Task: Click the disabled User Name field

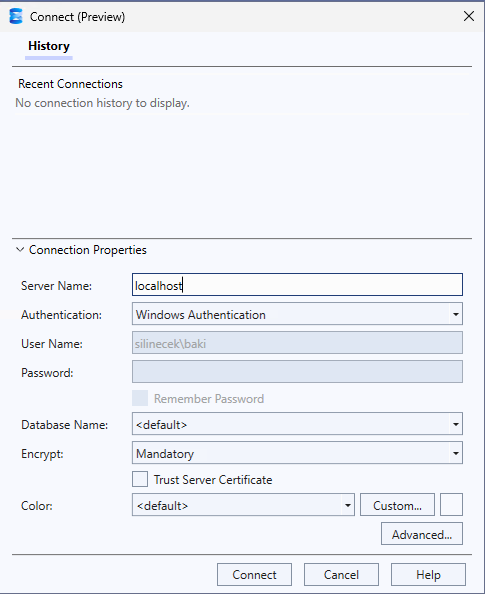Action: (x=297, y=343)
